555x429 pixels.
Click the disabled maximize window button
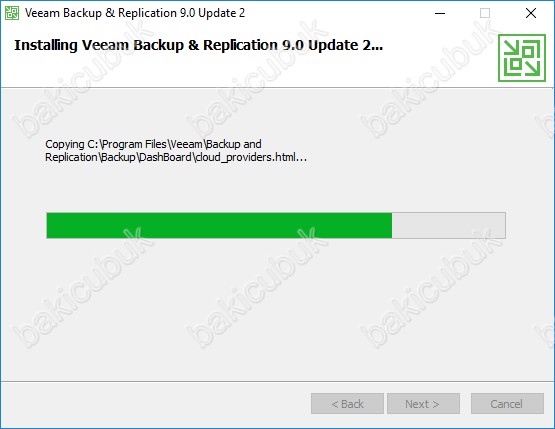pyautogui.click(x=485, y=13)
